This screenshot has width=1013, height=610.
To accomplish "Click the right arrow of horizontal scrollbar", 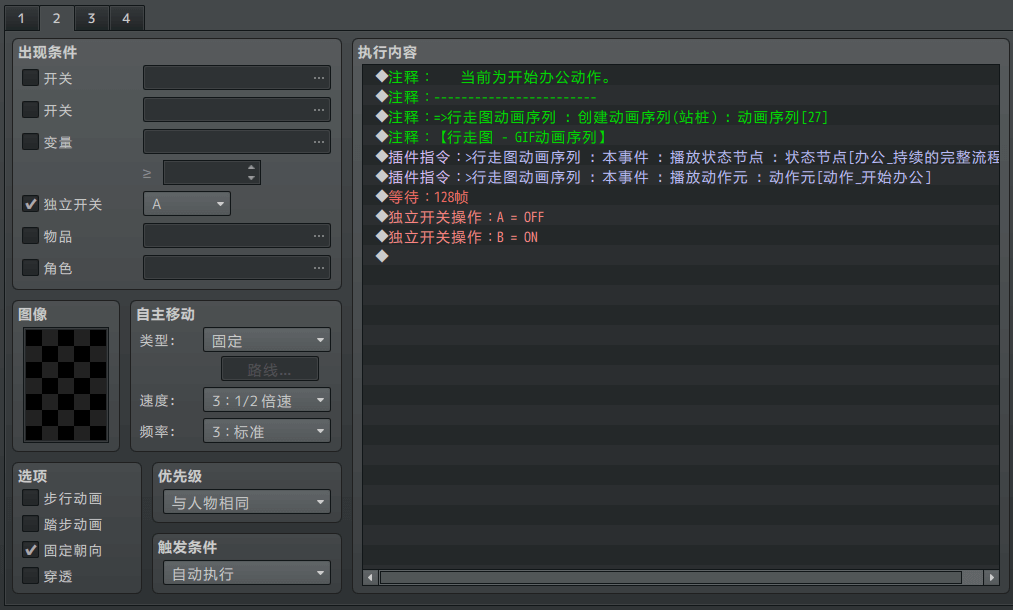I will click(x=991, y=577).
